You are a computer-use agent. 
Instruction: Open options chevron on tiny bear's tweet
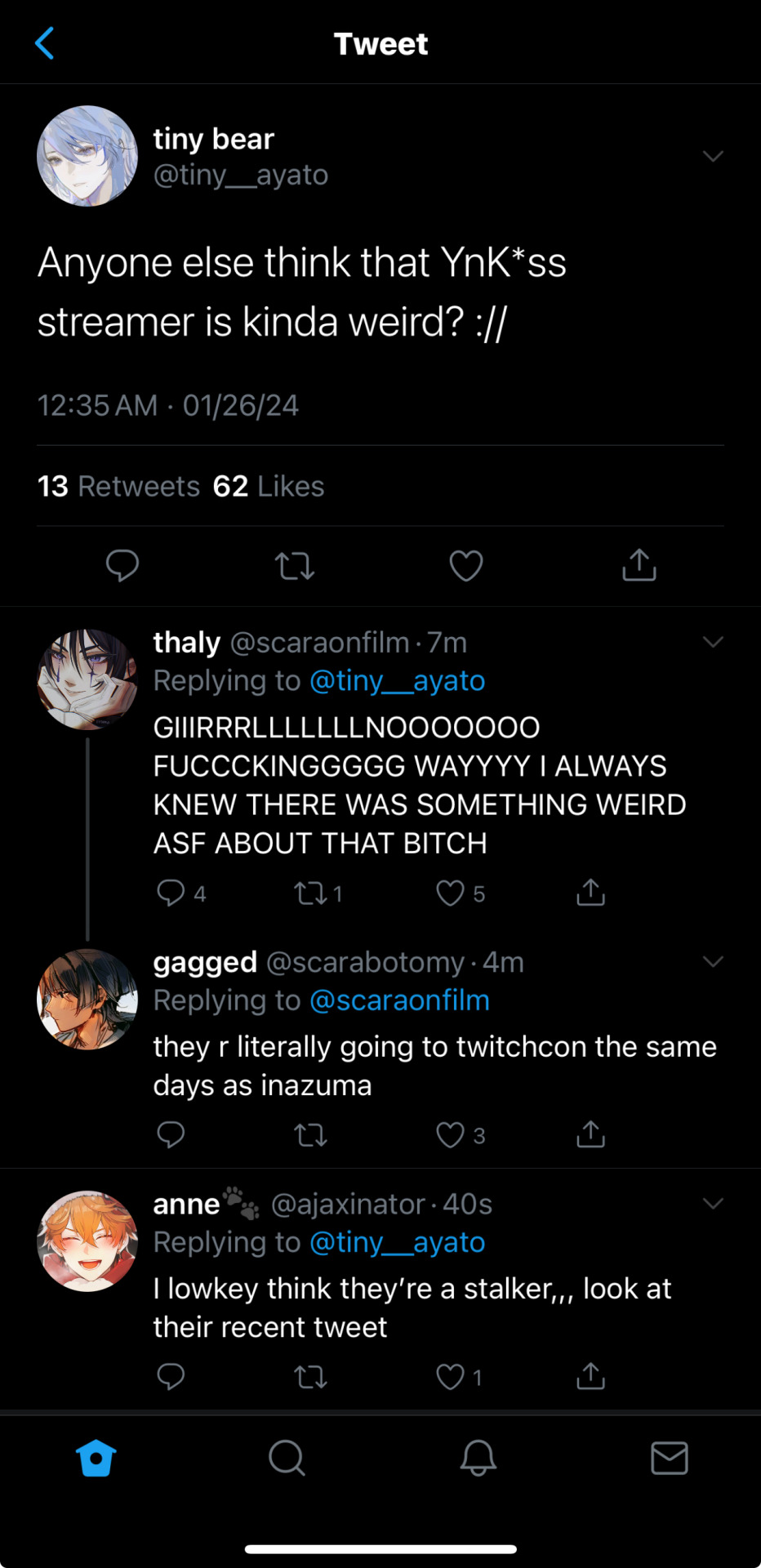click(713, 156)
